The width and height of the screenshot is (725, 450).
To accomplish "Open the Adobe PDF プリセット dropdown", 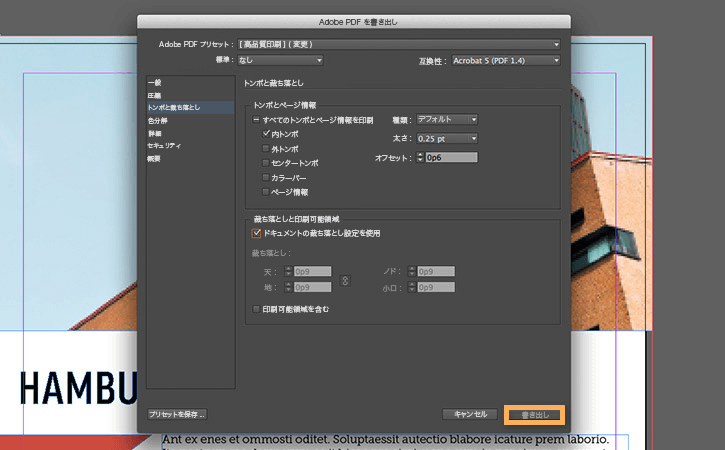I will click(x=399, y=44).
